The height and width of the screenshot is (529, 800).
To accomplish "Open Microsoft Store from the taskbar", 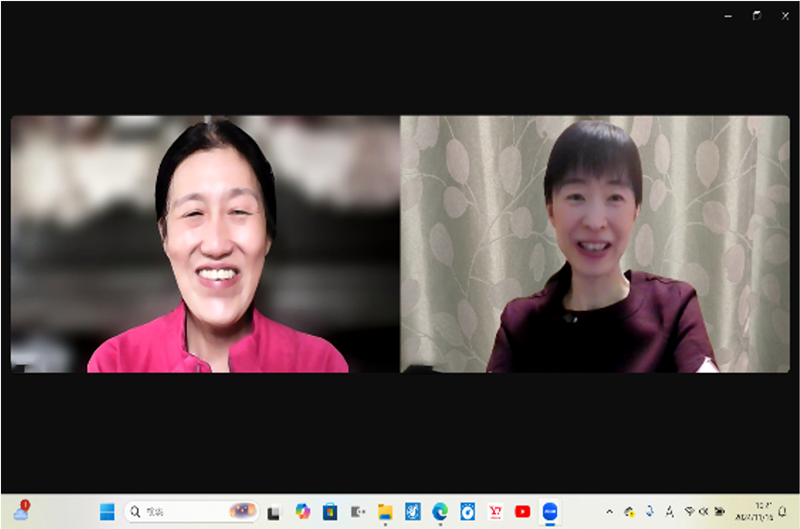I will pos(330,512).
